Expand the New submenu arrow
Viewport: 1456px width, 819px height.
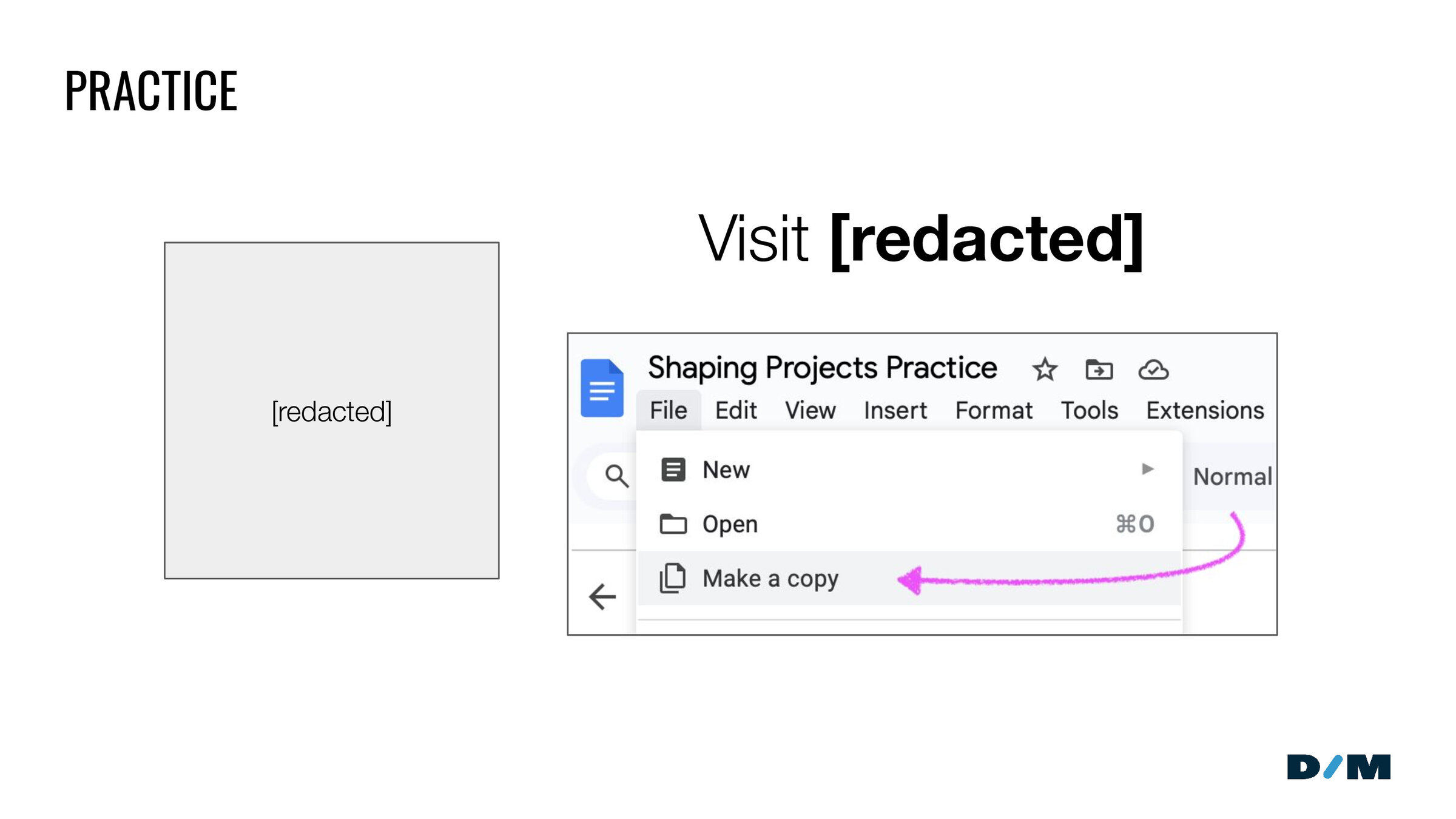click(1147, 469)
